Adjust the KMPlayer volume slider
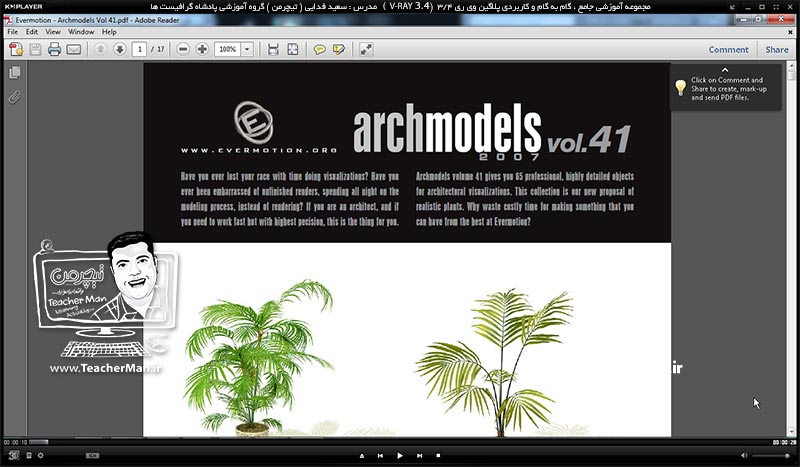800x467 pixels. pos(771,455)
